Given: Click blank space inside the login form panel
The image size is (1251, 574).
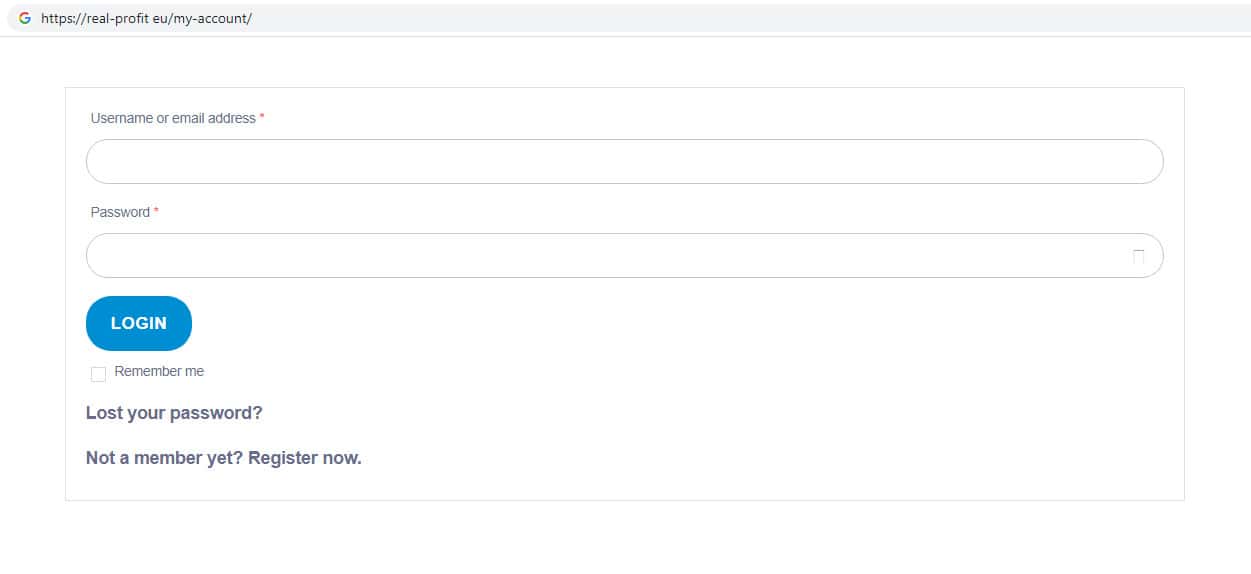Looking at the screenshot, I should pyautogui.click(x=700, y=400).
